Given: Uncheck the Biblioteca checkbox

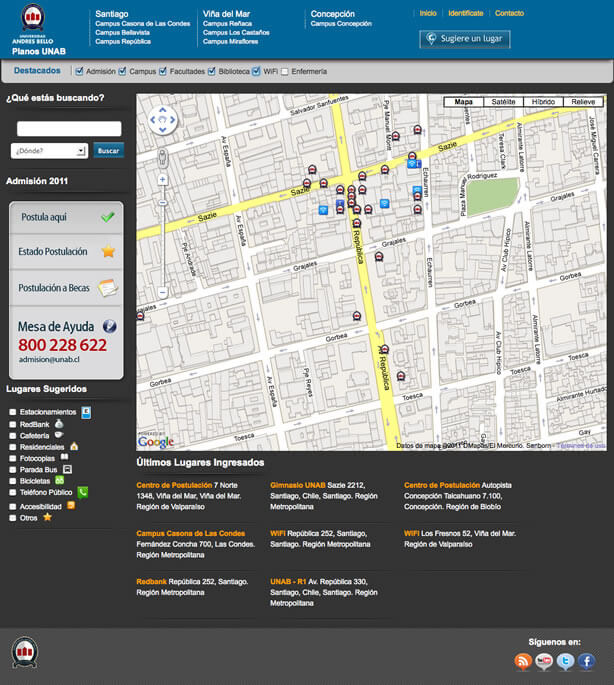Looking at the screenshot, I should [212, 71].
